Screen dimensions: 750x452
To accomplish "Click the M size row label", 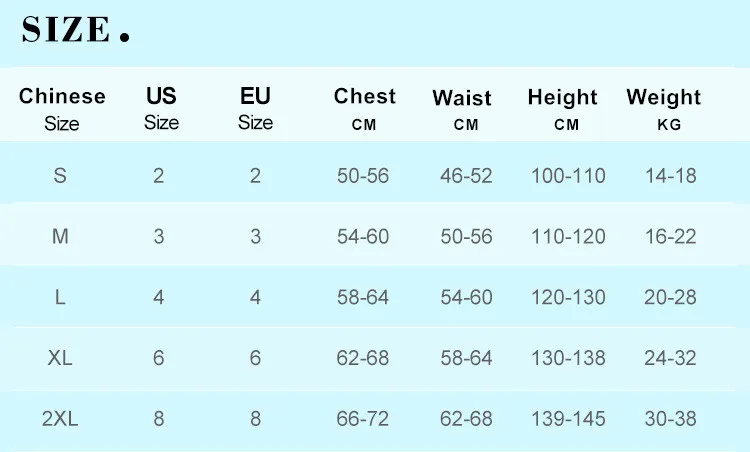I will [60, 236].
